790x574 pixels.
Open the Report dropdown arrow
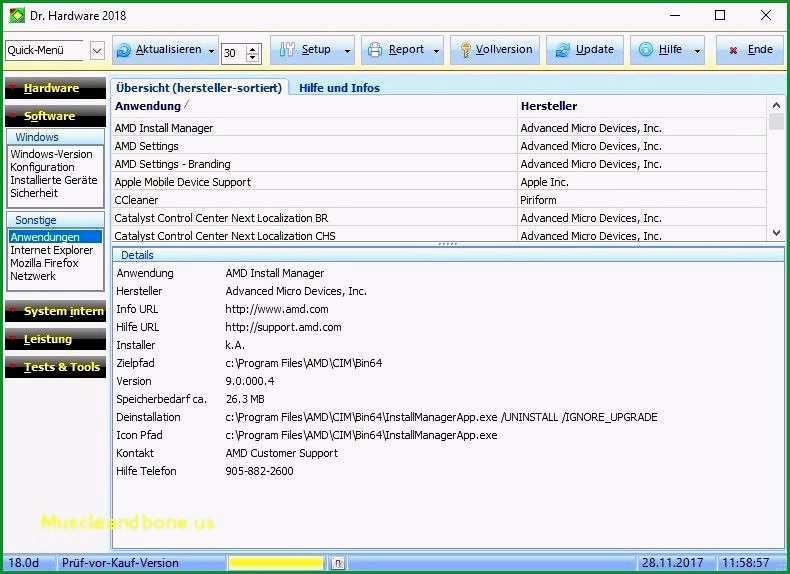point(436,51)
